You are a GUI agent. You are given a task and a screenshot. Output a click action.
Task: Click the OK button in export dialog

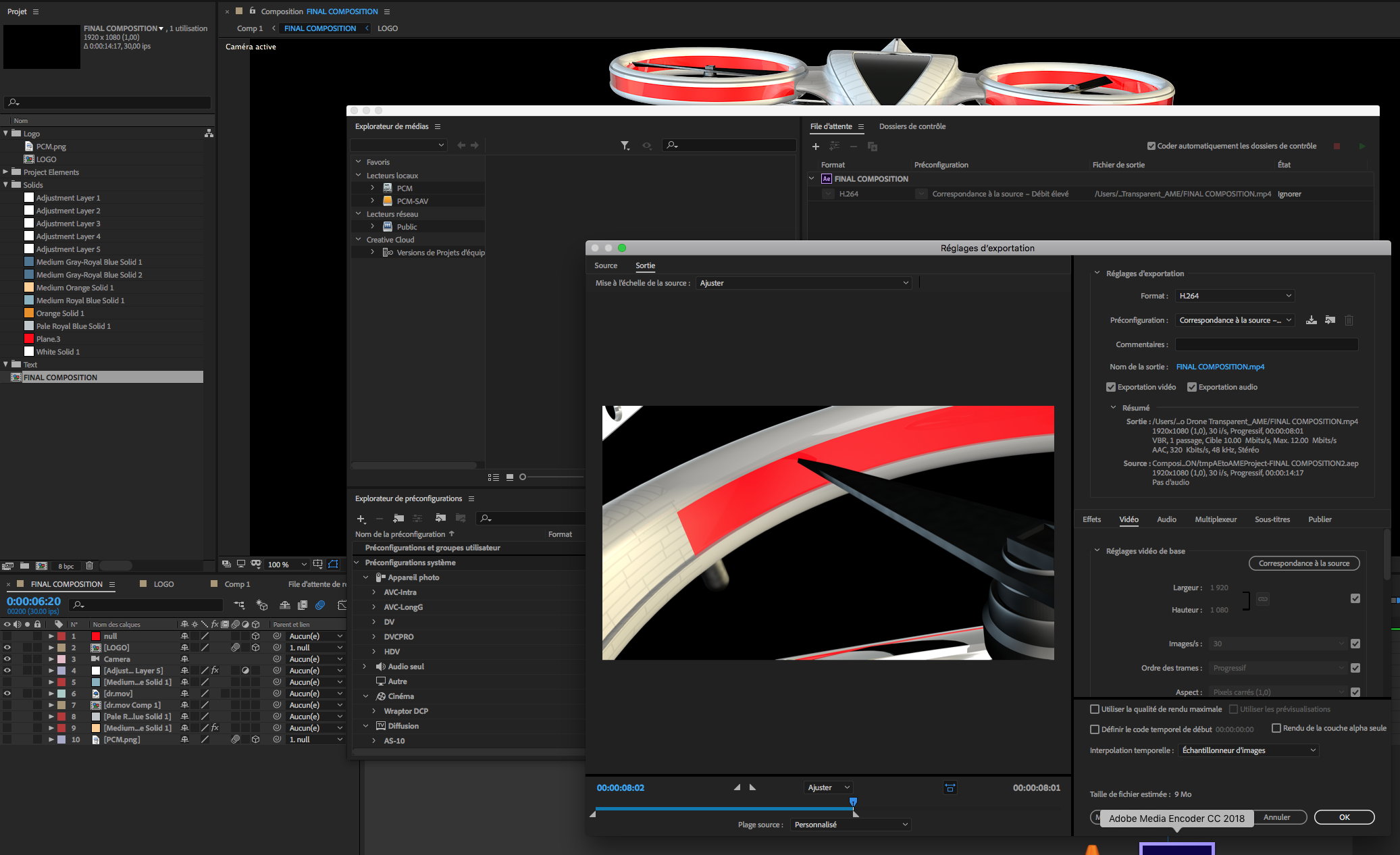coord(1344,817)
